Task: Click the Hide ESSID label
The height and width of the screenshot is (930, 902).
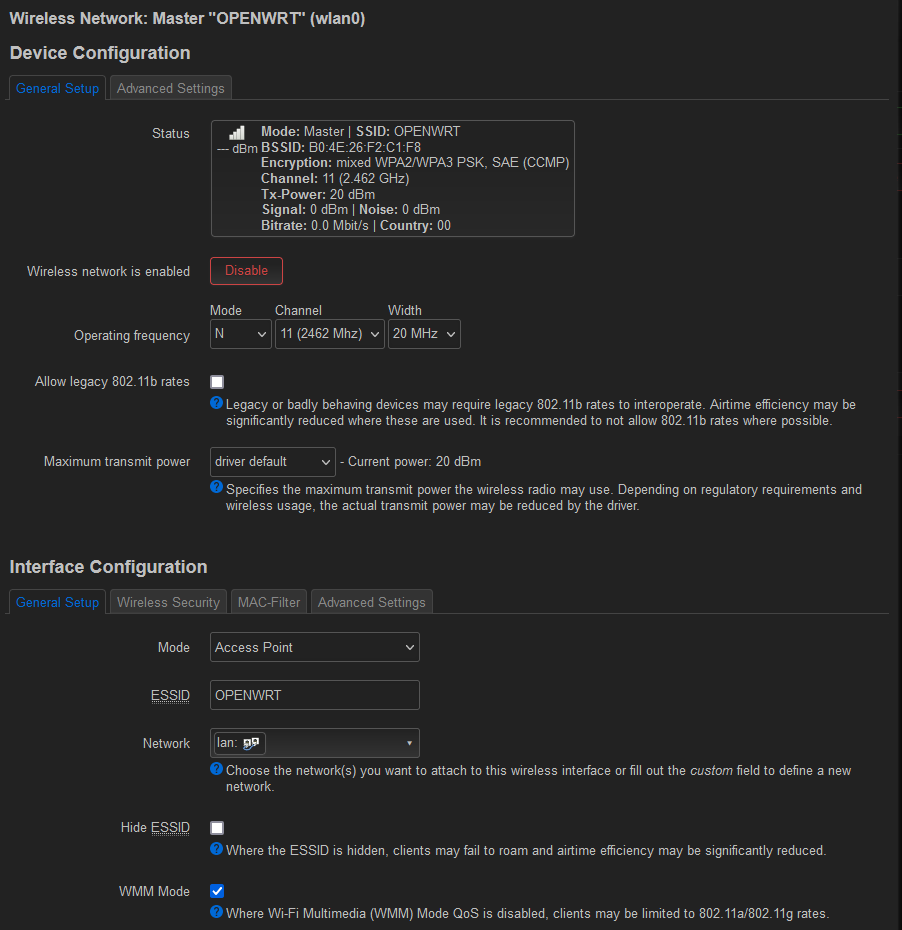Action: click(155, 827)
